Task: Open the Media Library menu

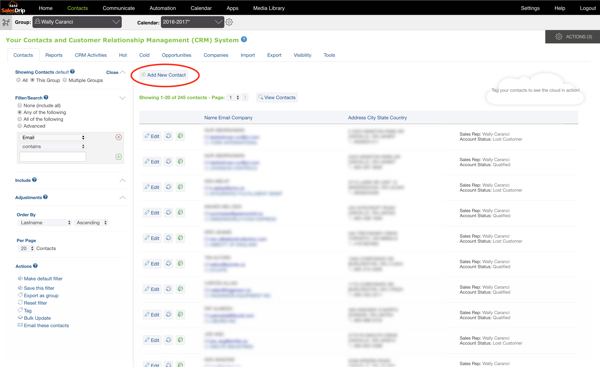Action: (269, 8)
